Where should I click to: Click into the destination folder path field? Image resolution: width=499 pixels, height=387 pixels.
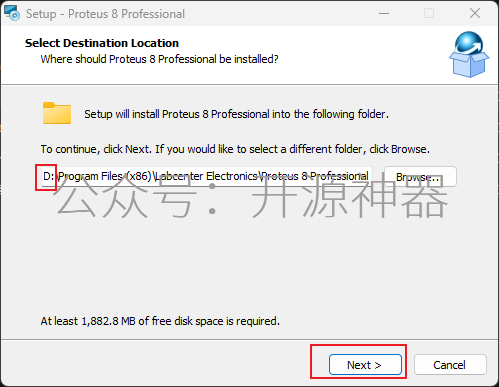(x=206, y=176)
